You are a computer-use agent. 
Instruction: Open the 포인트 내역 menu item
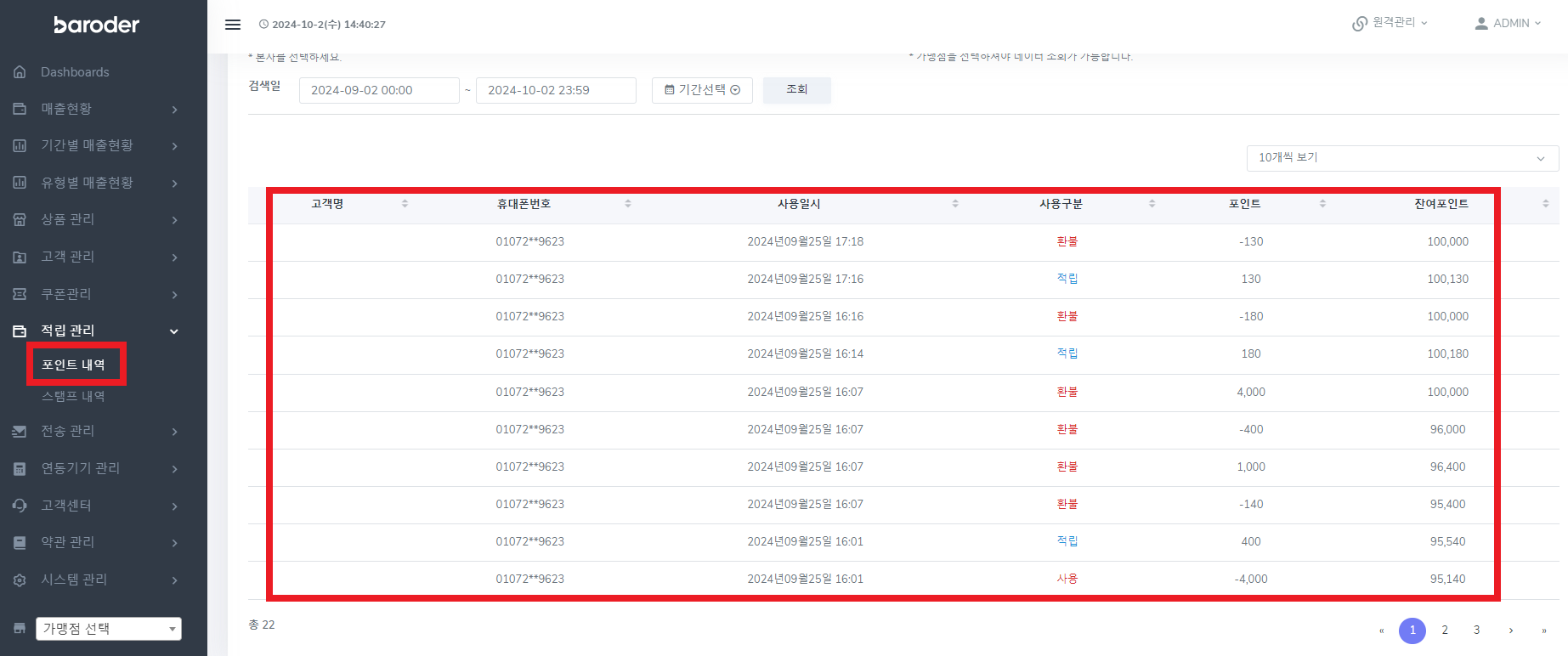(x=74, y=365)
